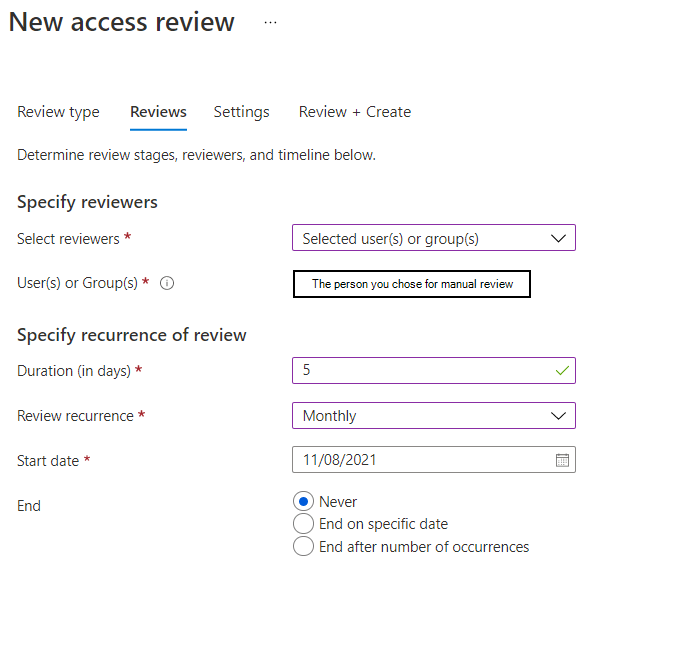683x655 pixels.
Task: Click the Select reviewers field label
Action: coord(69,239)
